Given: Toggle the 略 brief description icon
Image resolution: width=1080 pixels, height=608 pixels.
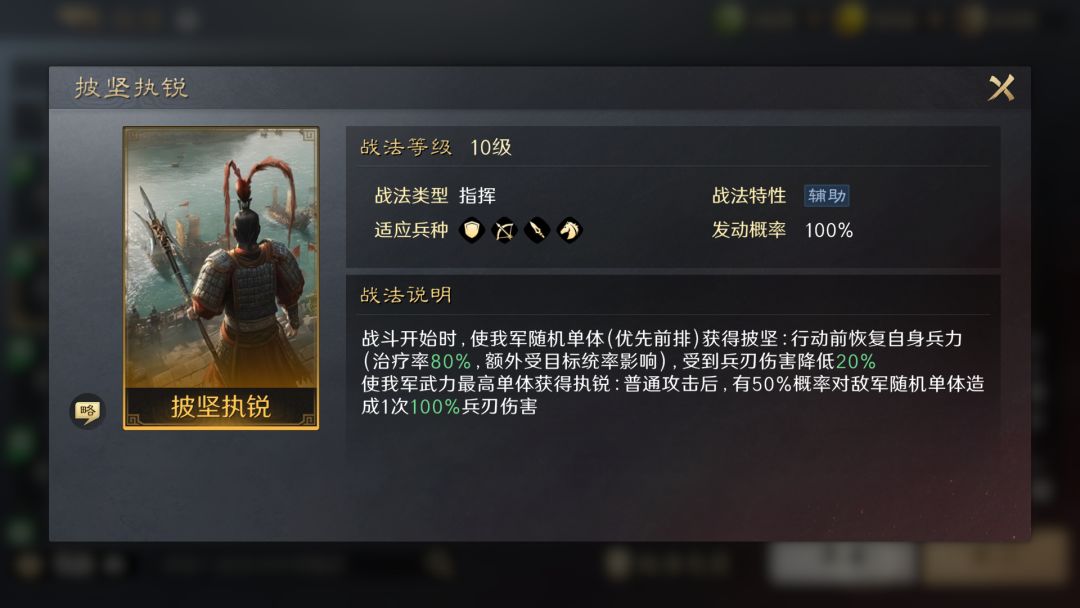Looking at the screenshot, I should (x=87, y=412).
